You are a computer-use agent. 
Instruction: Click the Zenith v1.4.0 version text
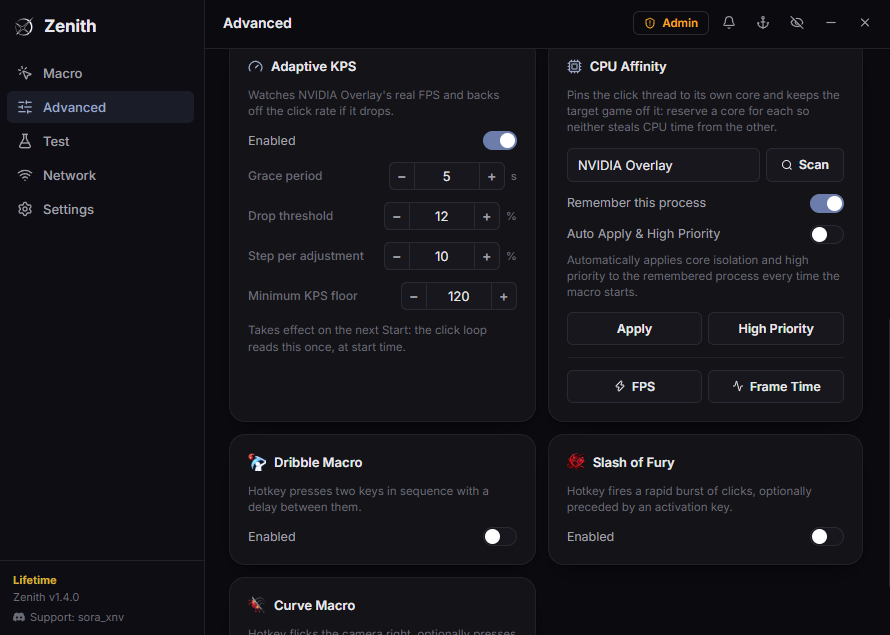(x=46, y=597)
